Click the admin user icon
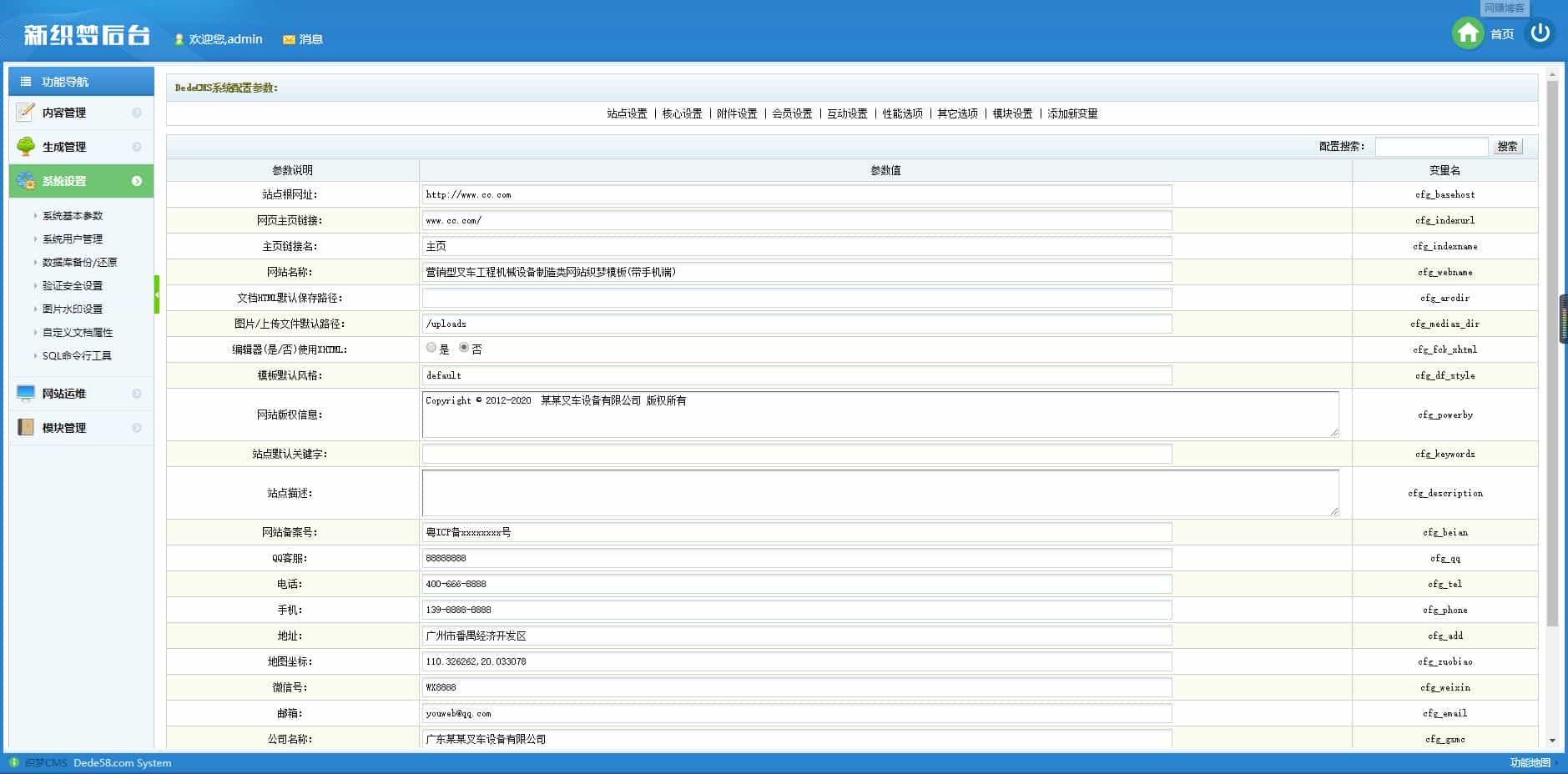The image size is (1568, 774). 179,39
